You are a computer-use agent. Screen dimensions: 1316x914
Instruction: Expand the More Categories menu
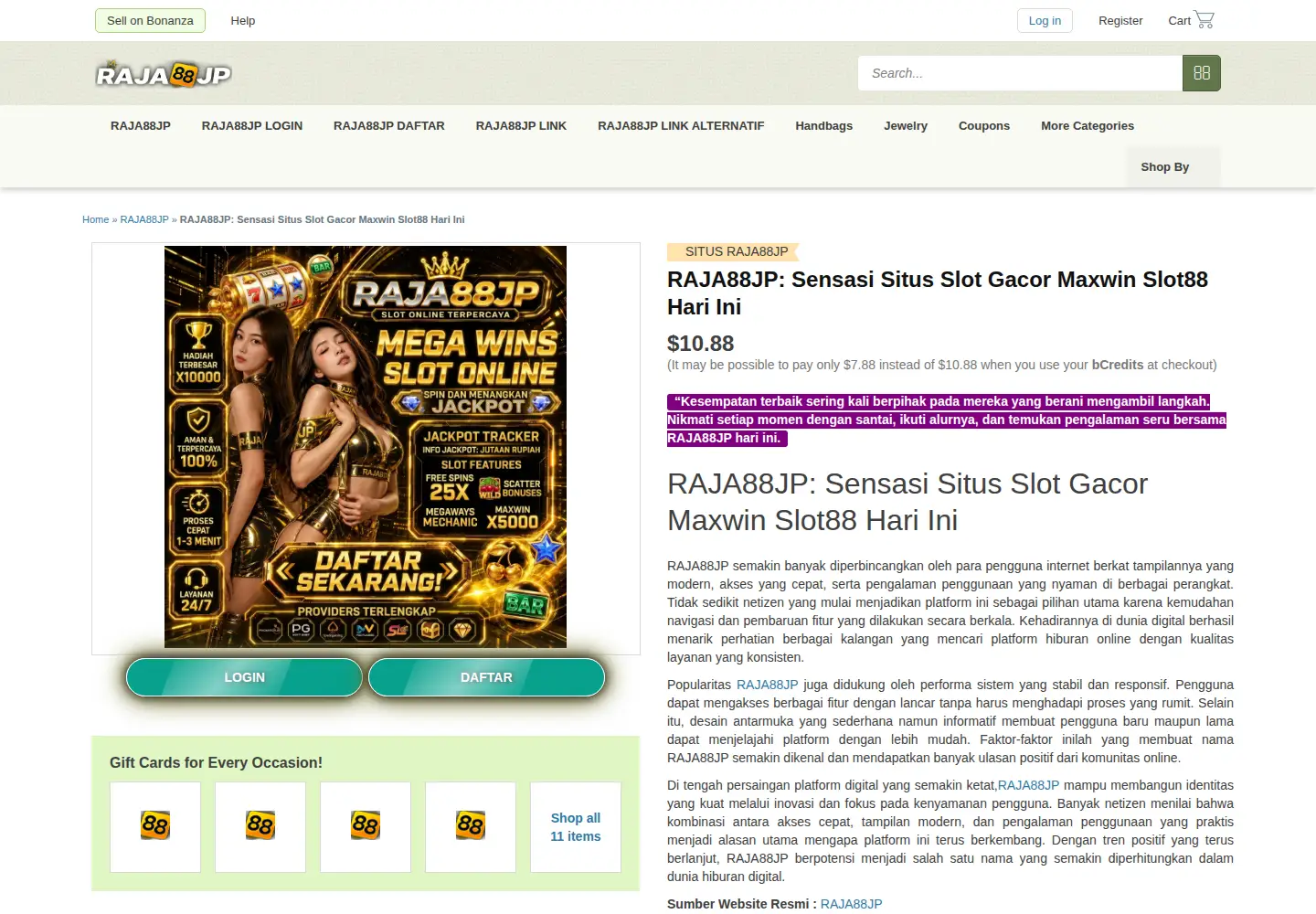tap(1088, 126)
